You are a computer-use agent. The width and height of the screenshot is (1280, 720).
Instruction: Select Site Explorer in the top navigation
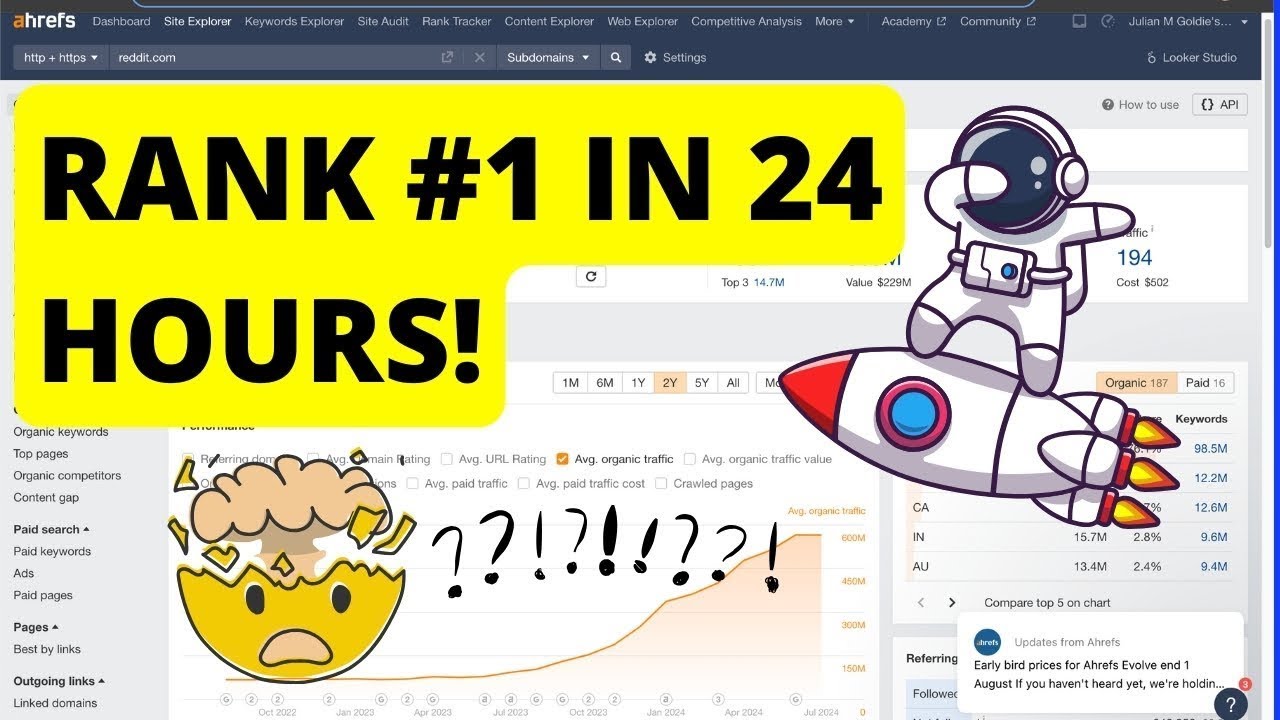[x=197, y=21]
